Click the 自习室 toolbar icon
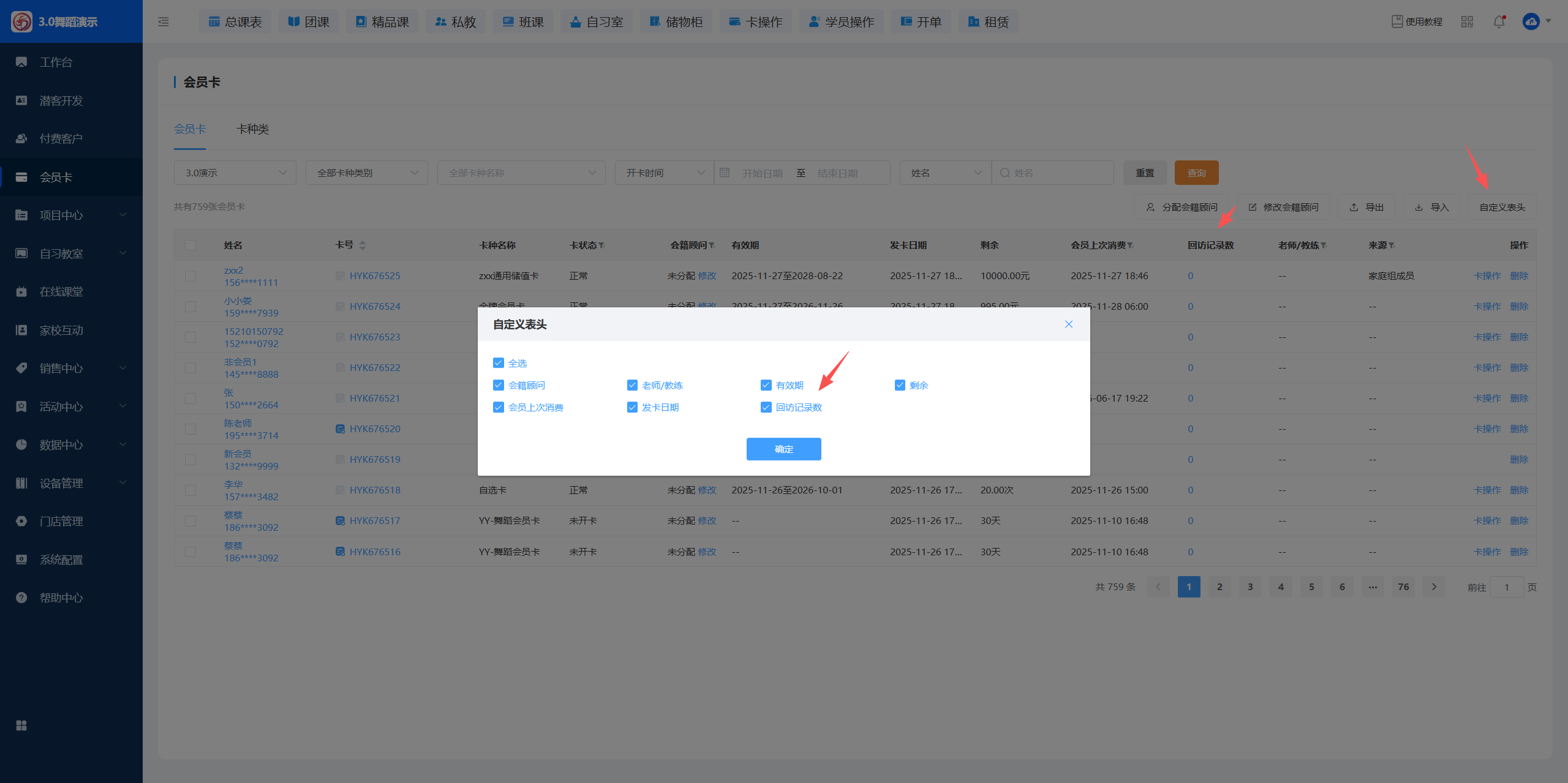This screenshot has height=783, width=1568. click(x=575, y=21)
